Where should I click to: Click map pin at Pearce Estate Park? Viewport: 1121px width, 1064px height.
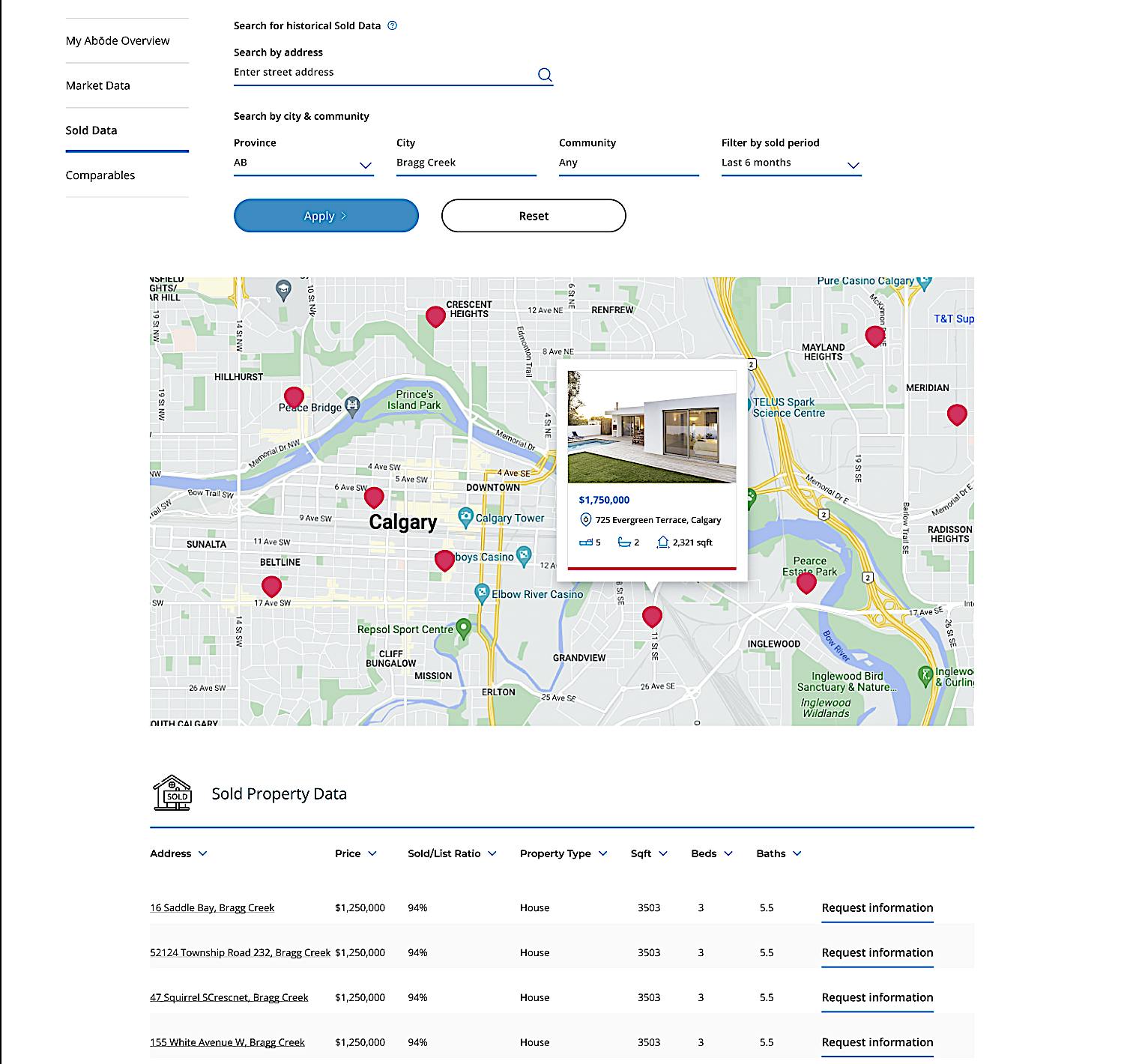[x=806, y=582]
